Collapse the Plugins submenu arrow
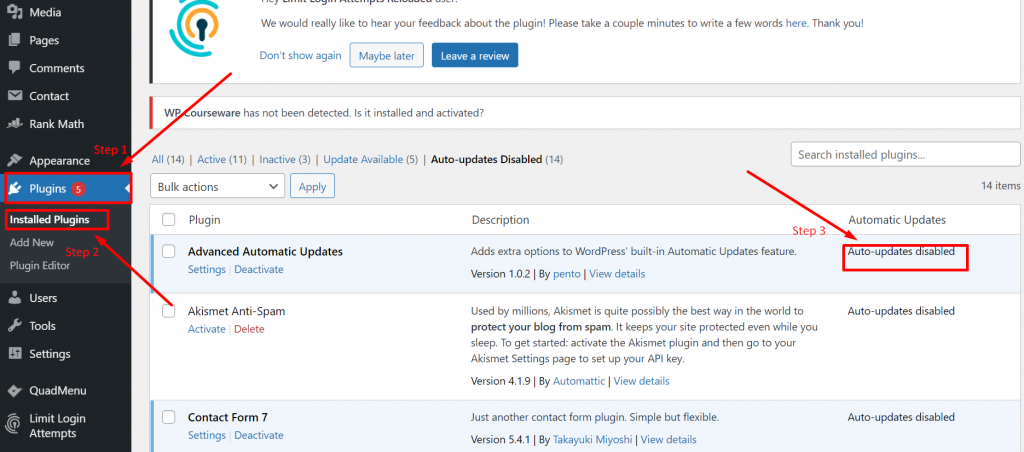The height and width of the screenshot is (452, 1024). pos(127,189)
